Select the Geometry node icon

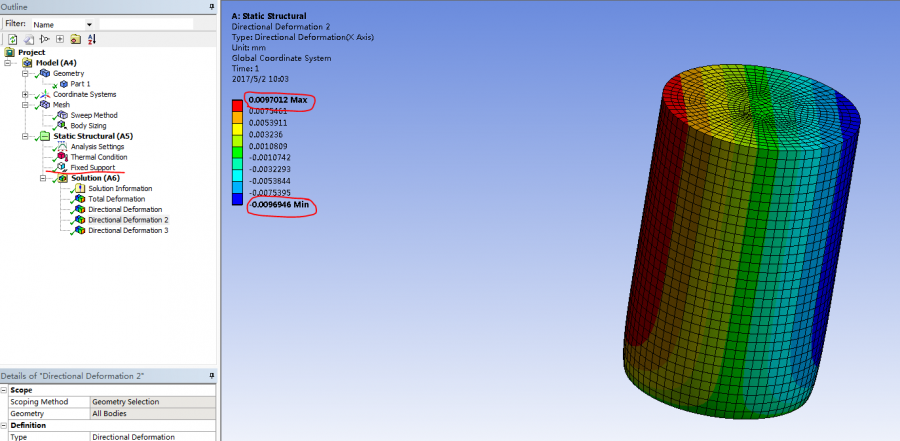[45, 73]
